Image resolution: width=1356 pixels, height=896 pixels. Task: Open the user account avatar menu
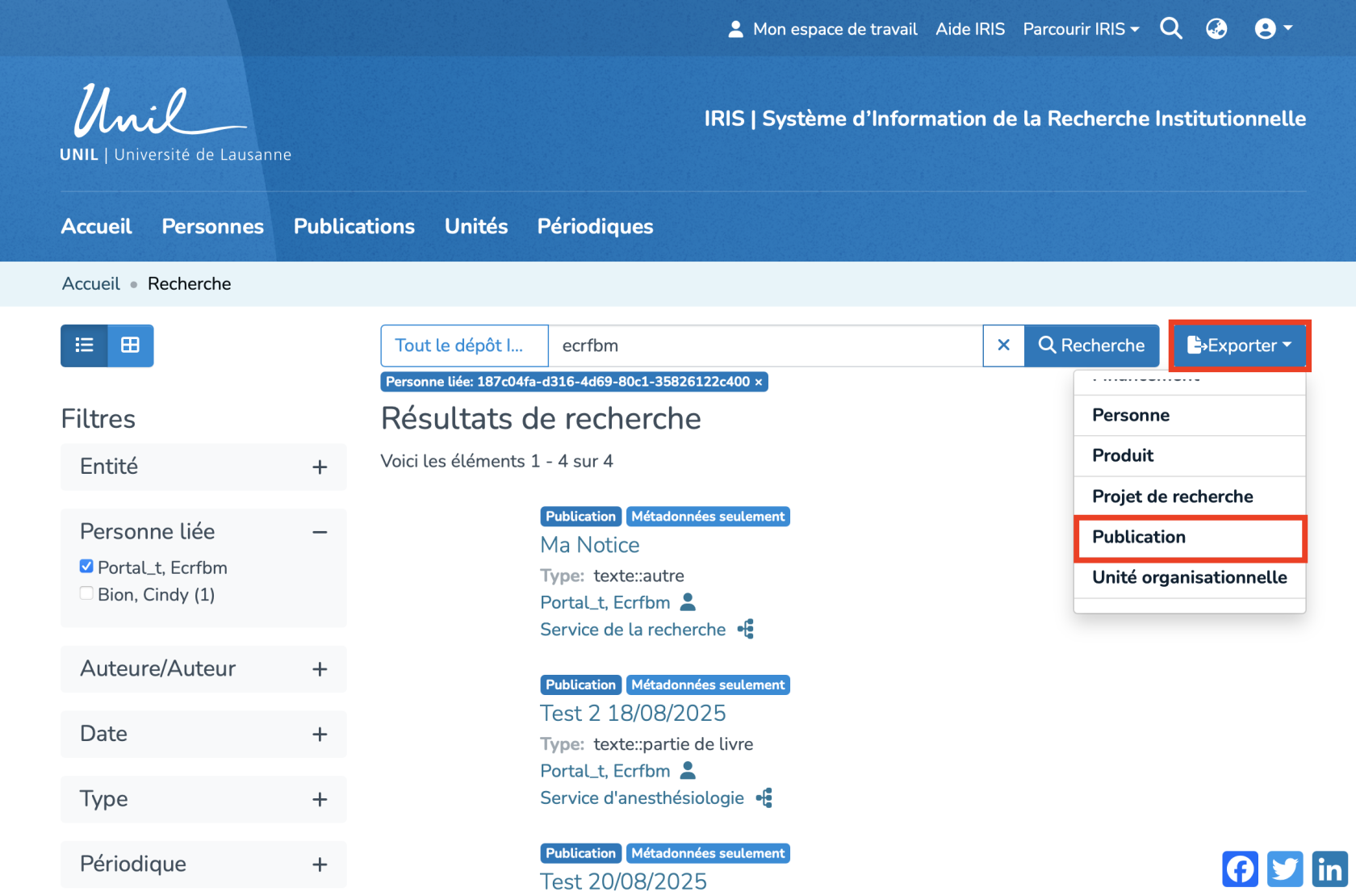(1273, 29)
